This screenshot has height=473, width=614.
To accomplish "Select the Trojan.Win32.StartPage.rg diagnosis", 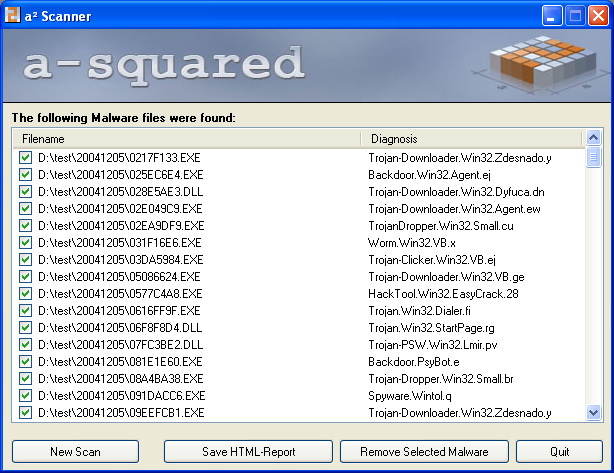I will click(x=431, y=328).
